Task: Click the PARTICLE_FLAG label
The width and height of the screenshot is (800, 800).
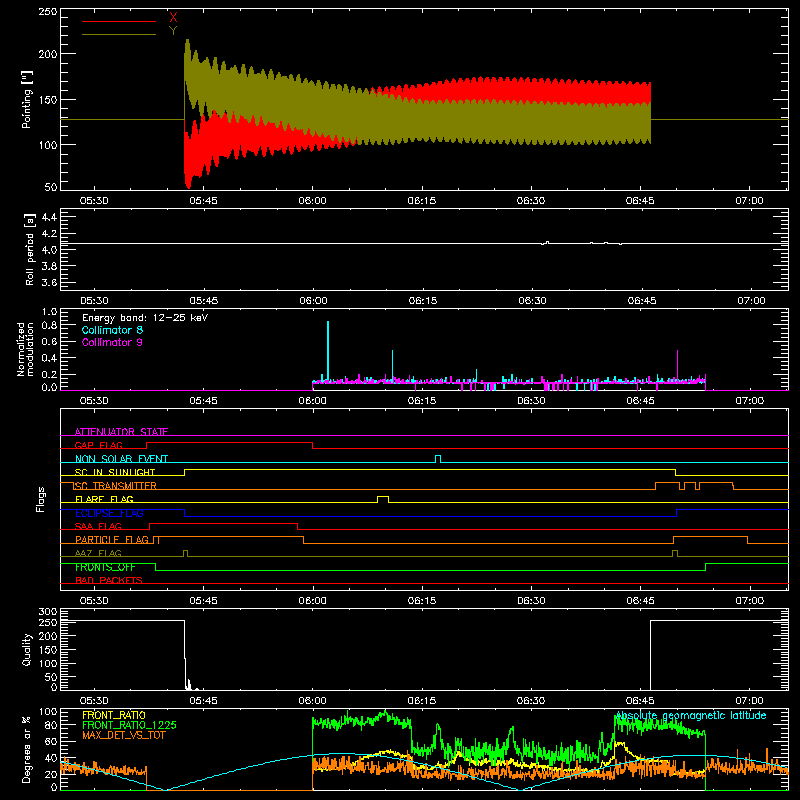Action: pyautogui.click(x=112, y=540)
